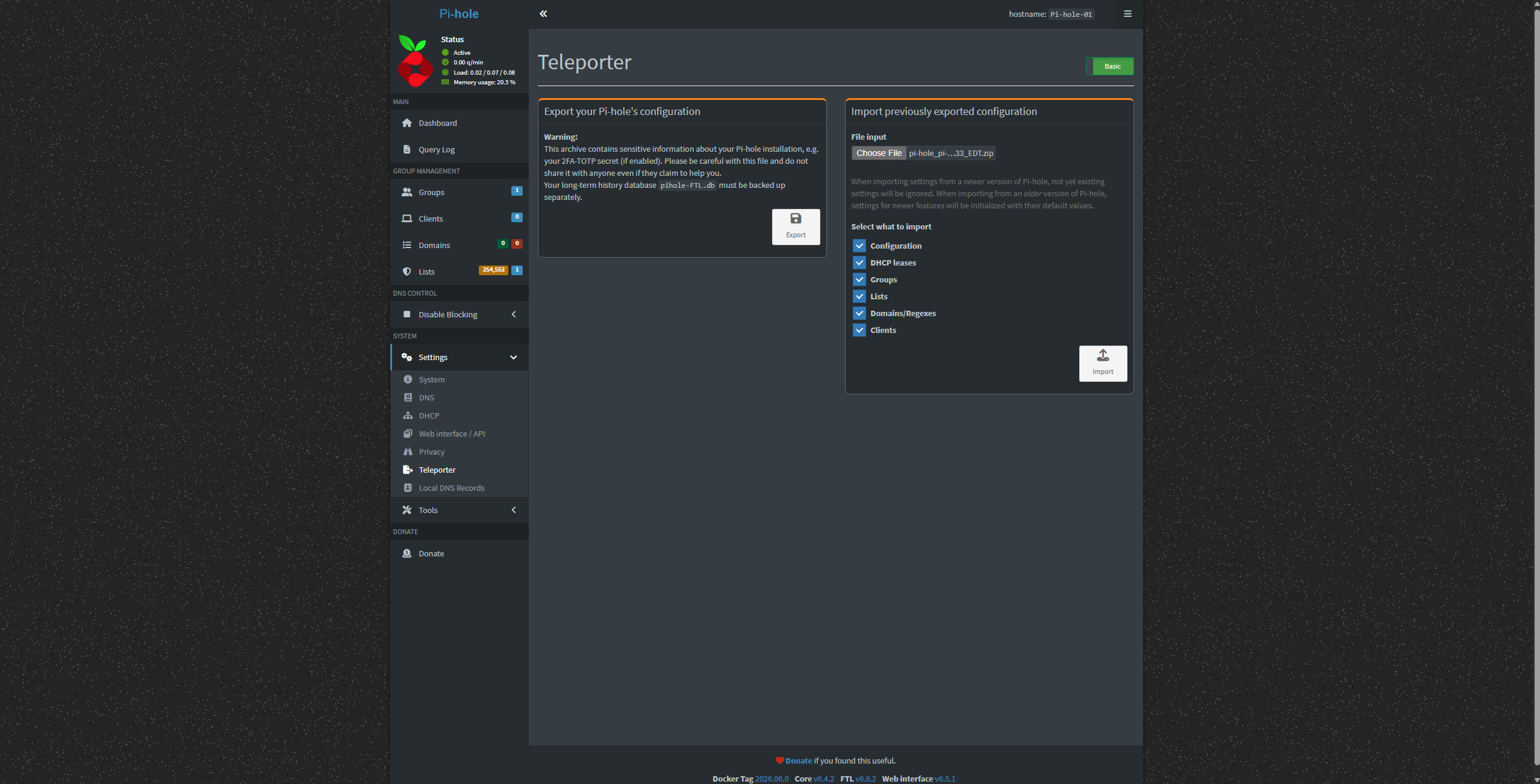The height and width of the screenshot is (784, 1540).
Task: Click the Lists shield icon
Action: click(407, 272)
